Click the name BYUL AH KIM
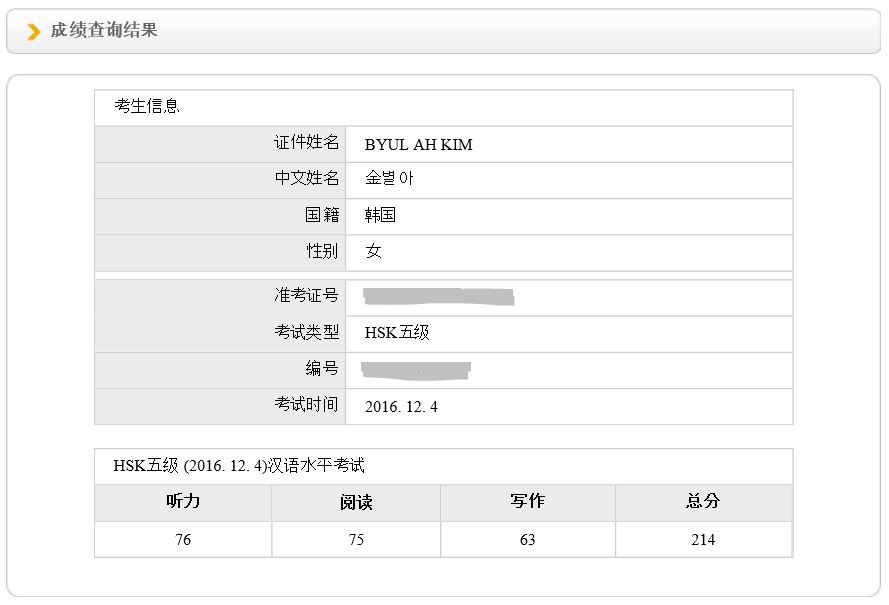The image size is (889, 605). pyautogui.click(x=418, y=145)
